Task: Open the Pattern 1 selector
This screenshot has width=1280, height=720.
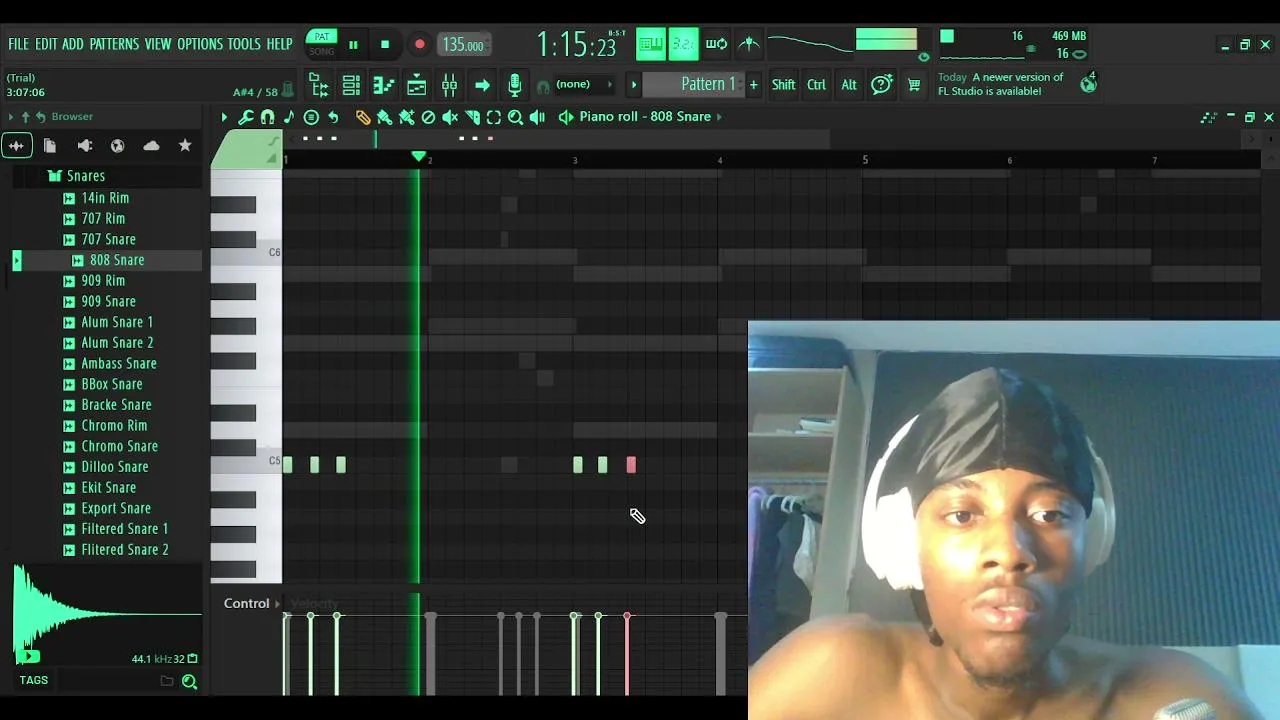Action: [x=694, y=85]
